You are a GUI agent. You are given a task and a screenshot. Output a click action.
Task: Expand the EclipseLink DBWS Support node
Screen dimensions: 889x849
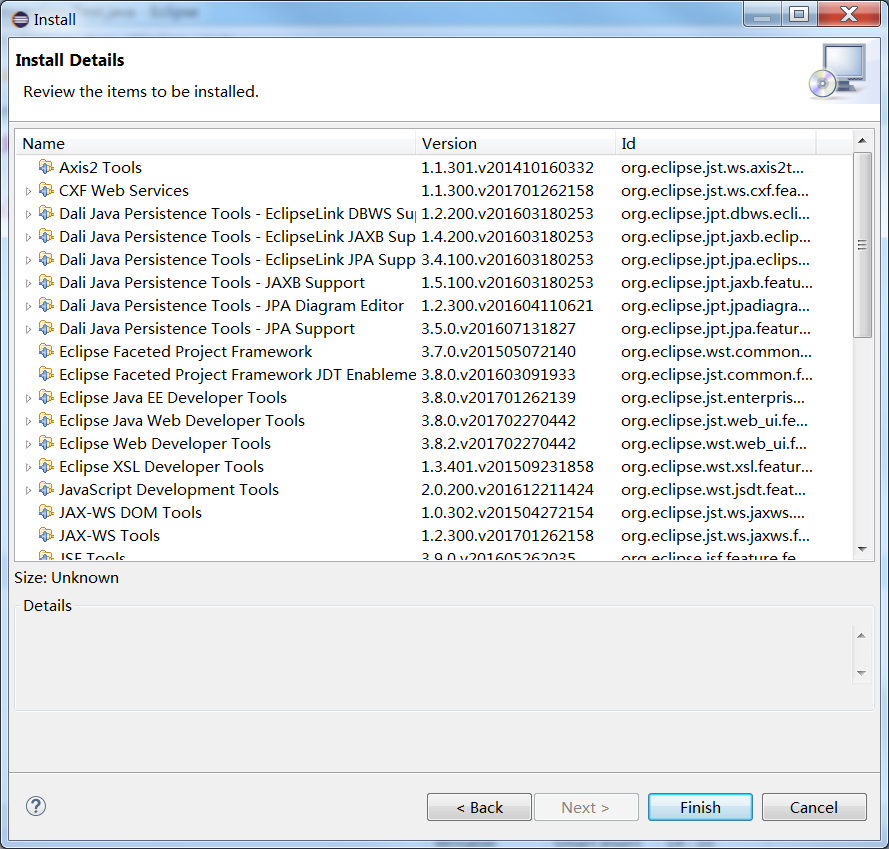point(28,214)
